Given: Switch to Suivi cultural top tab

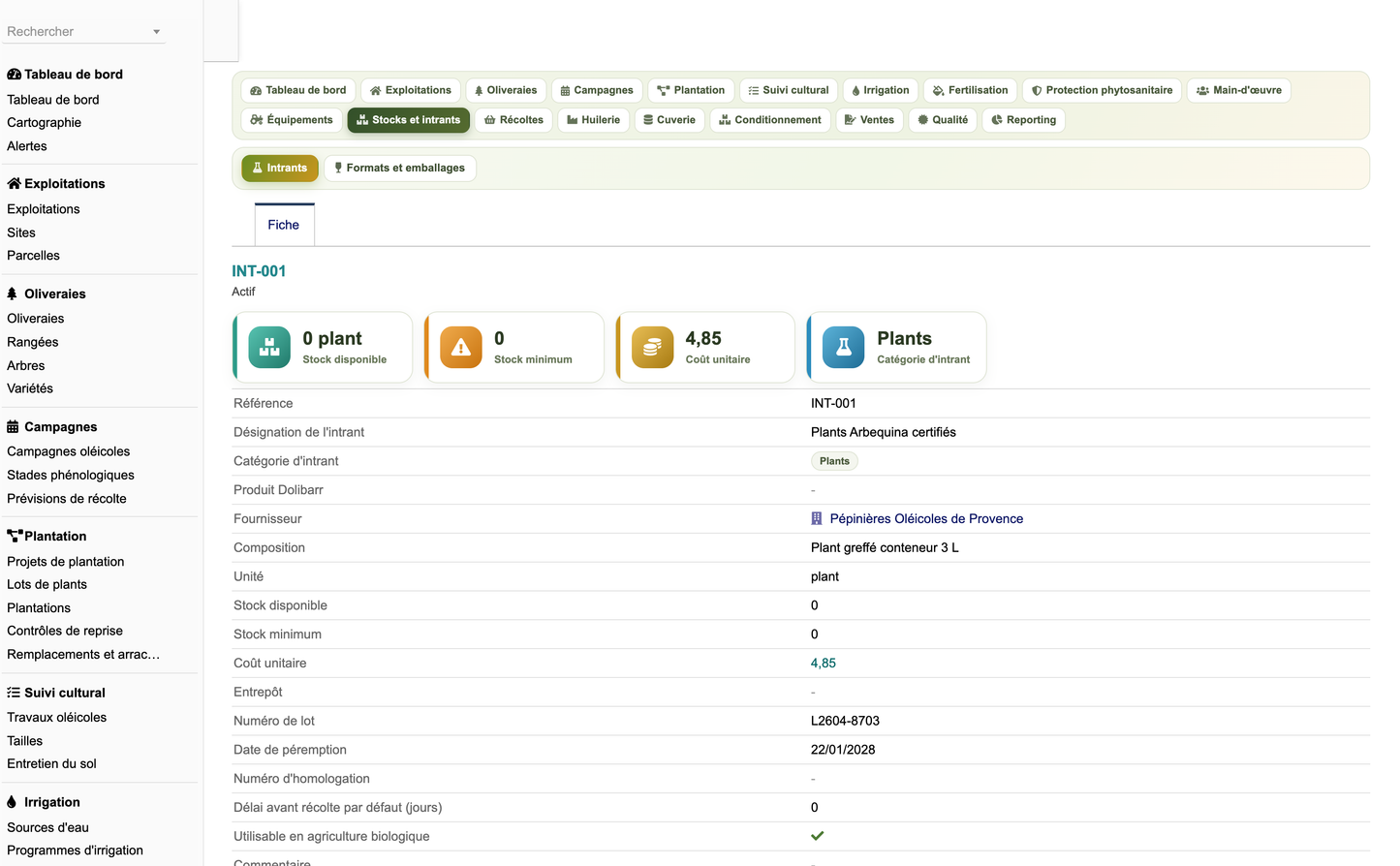Looking at the screenshot, I should 789,90.
